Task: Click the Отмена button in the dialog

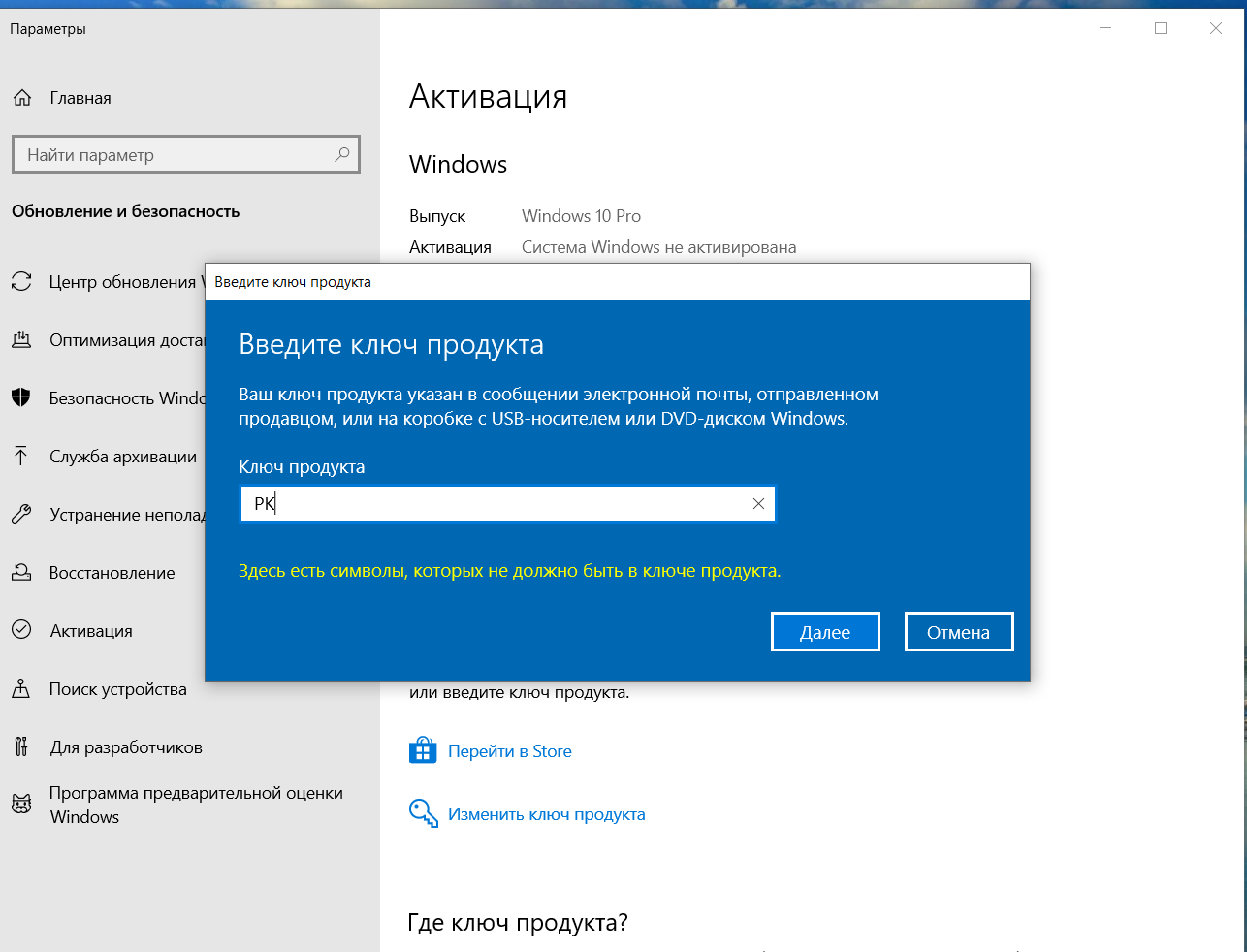Action: (959, 632)
